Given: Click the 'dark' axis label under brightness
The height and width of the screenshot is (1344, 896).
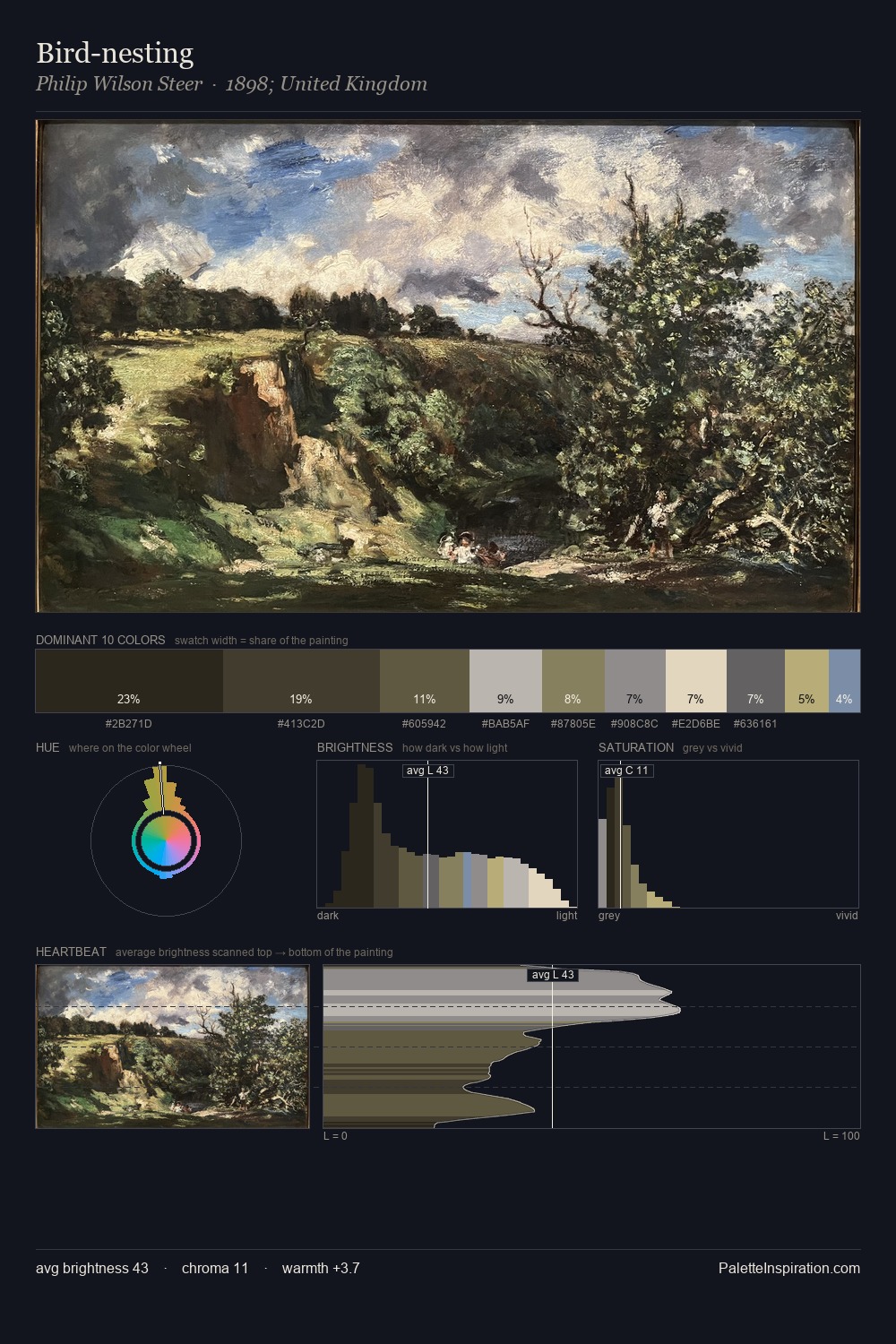Looking at the screenshot, I should 328,916.
